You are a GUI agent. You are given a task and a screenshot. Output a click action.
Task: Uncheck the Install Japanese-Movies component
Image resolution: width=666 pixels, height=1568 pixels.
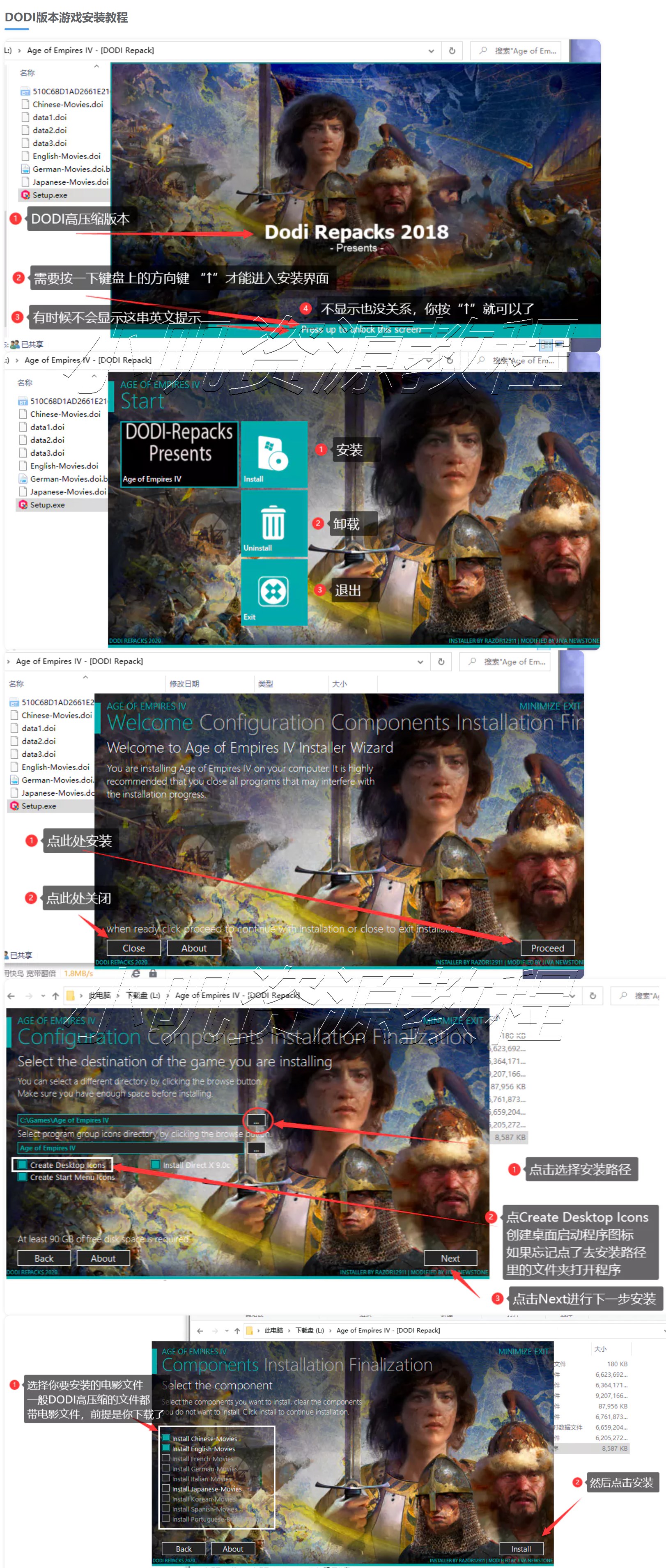pos(167,1490)
